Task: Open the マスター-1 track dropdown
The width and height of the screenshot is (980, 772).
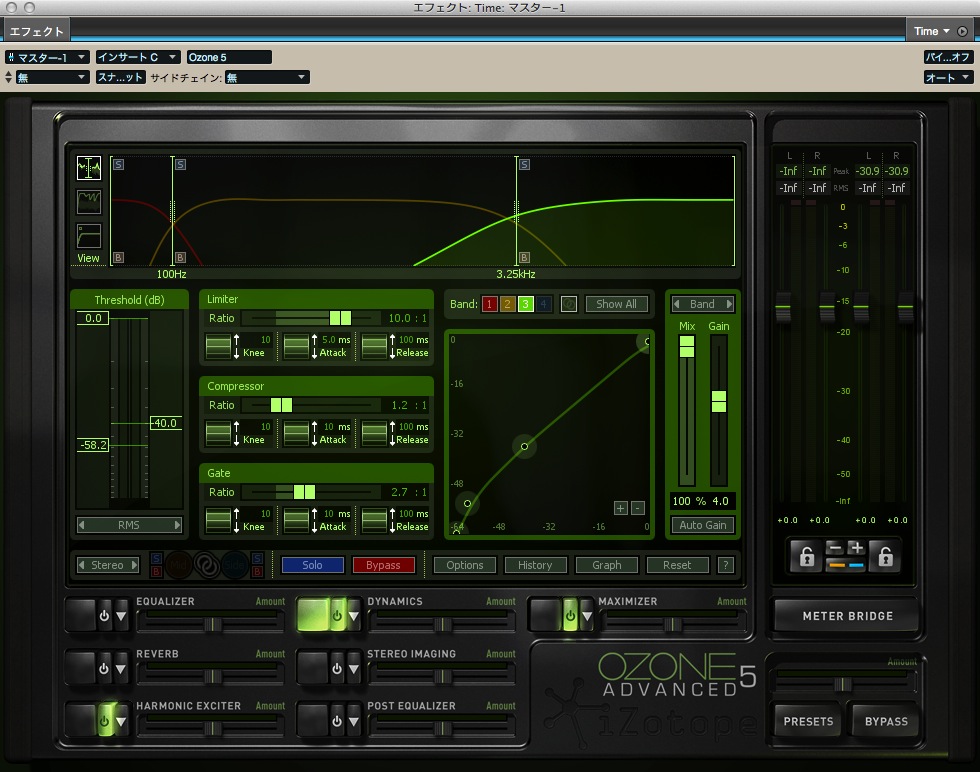Action: point(48,57)
